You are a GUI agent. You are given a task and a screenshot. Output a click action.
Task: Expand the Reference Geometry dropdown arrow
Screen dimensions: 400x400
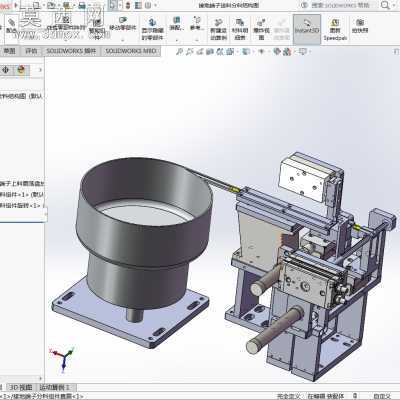tap(197, 40)
